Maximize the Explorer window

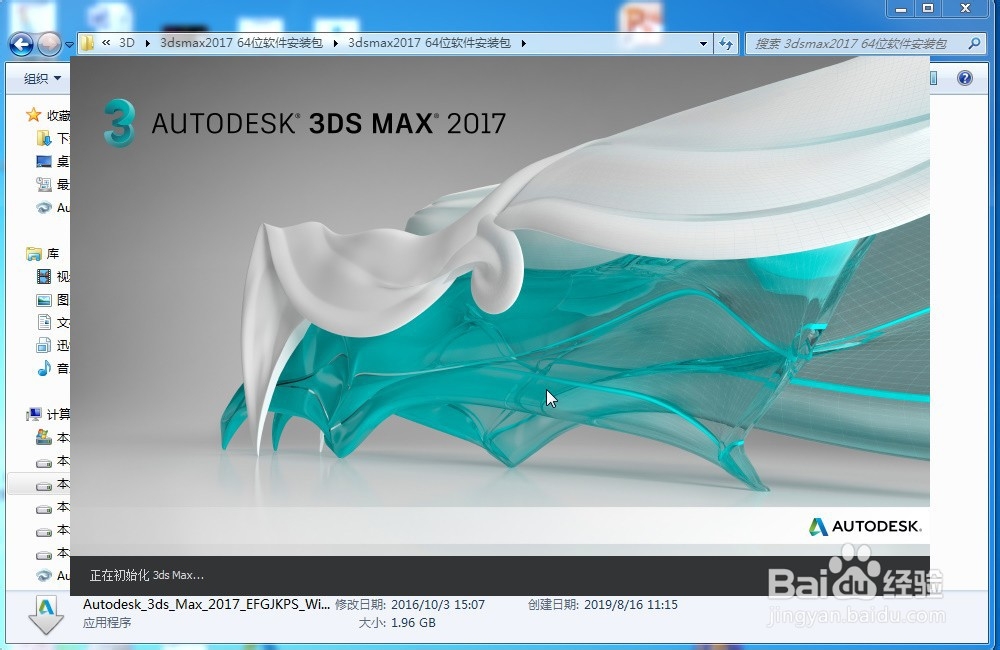928,9
